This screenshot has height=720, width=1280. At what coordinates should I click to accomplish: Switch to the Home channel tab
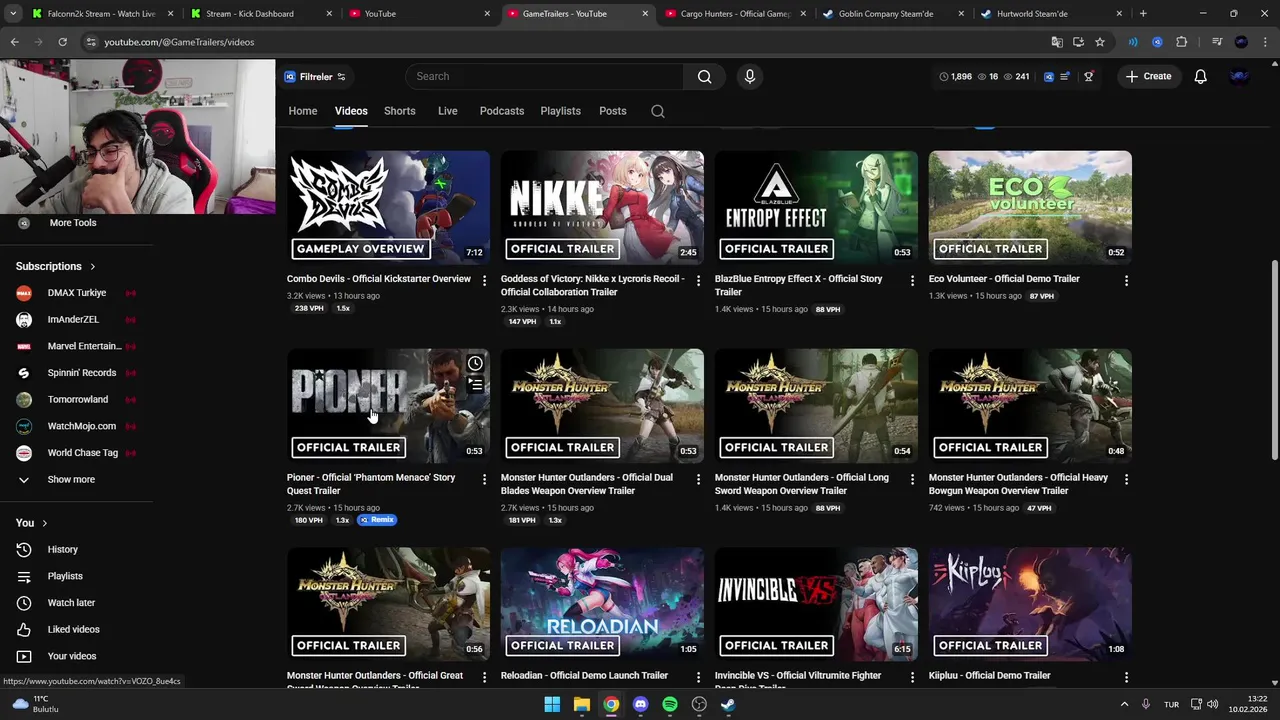coord(303,111)
